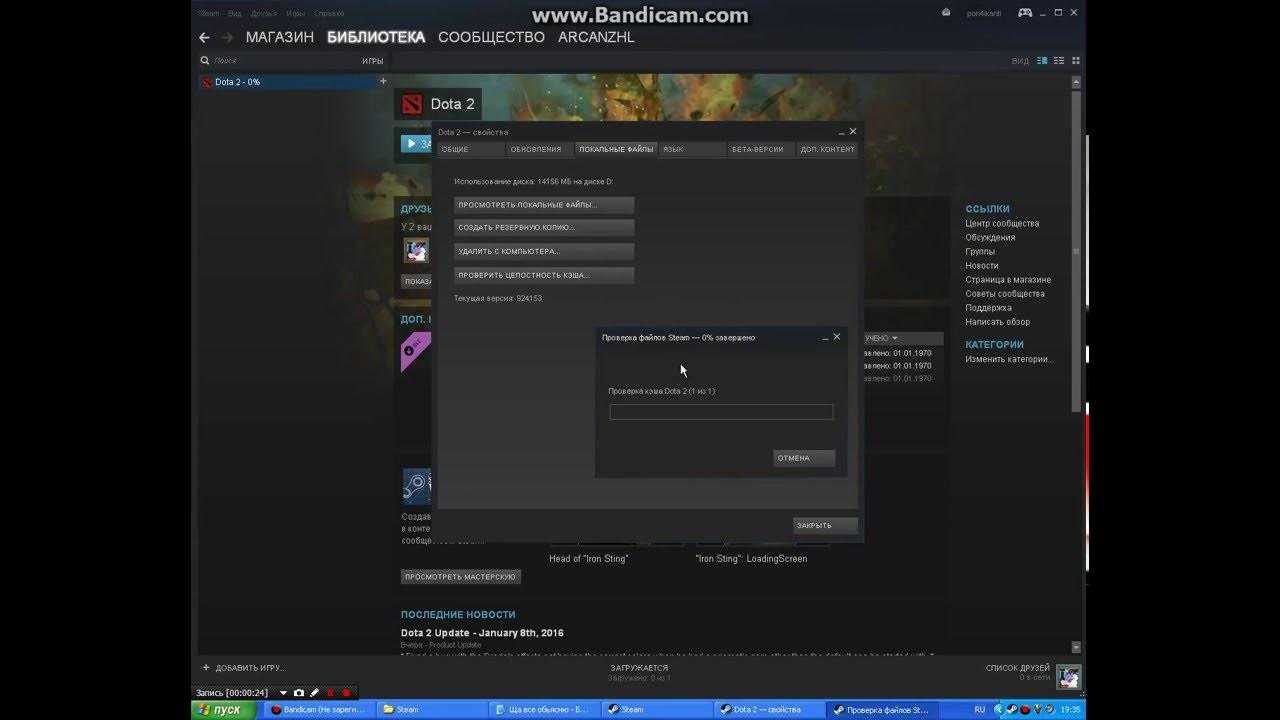The image size is (1280, 720).
Task: Open Big Picture mode controller icon
Action: 1025,13
